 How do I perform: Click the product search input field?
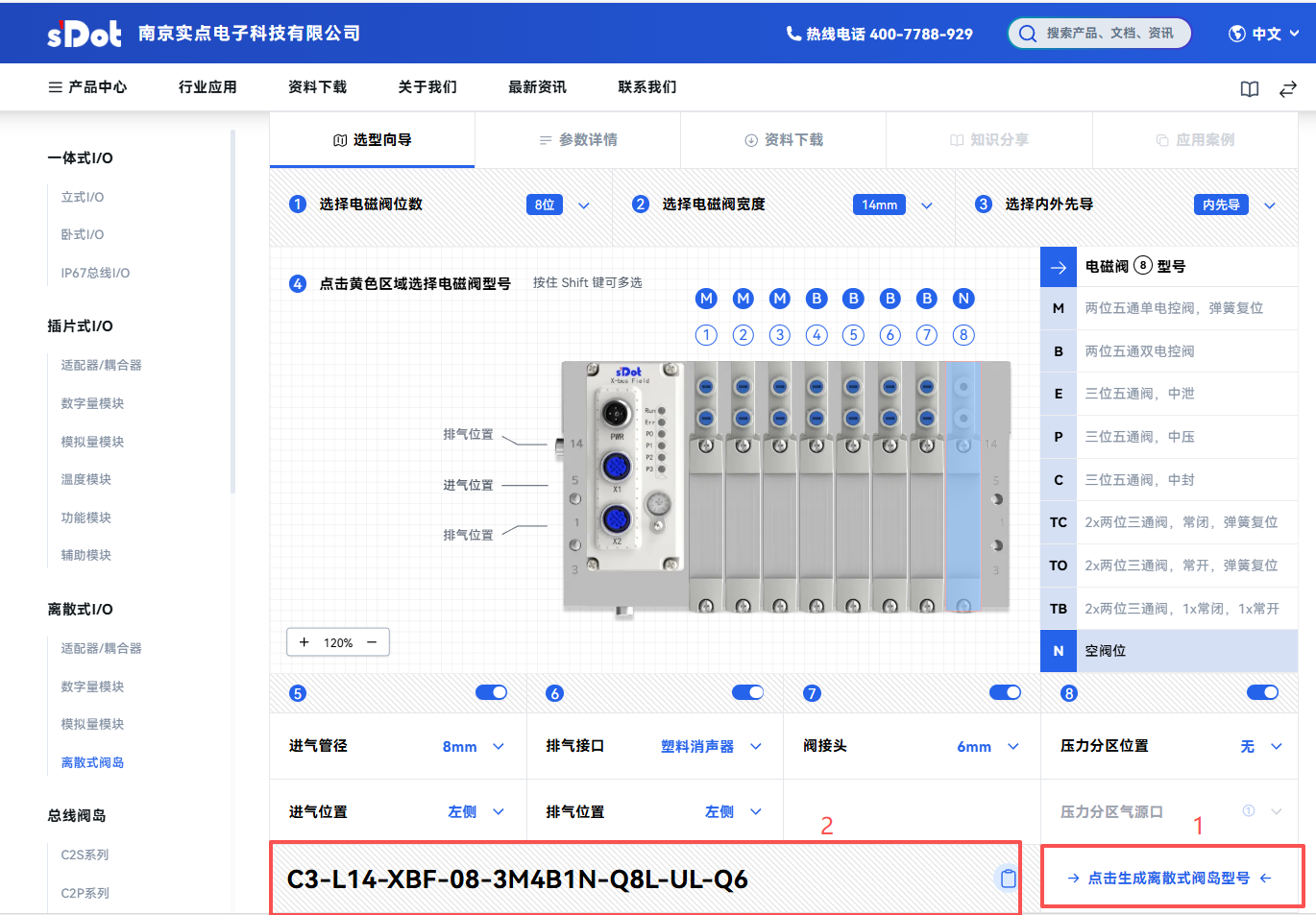(x=1108, y=34)
